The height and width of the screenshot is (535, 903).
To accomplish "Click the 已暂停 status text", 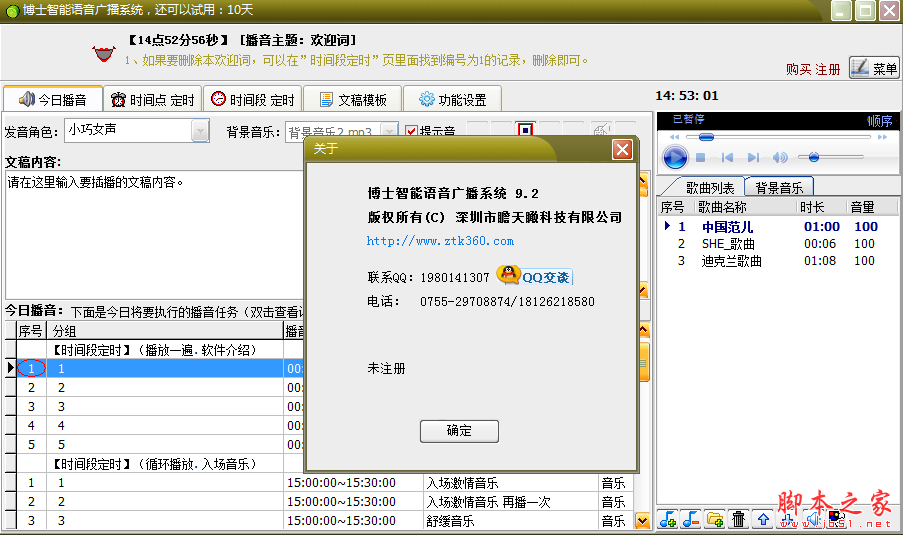I will click(688, 119).
